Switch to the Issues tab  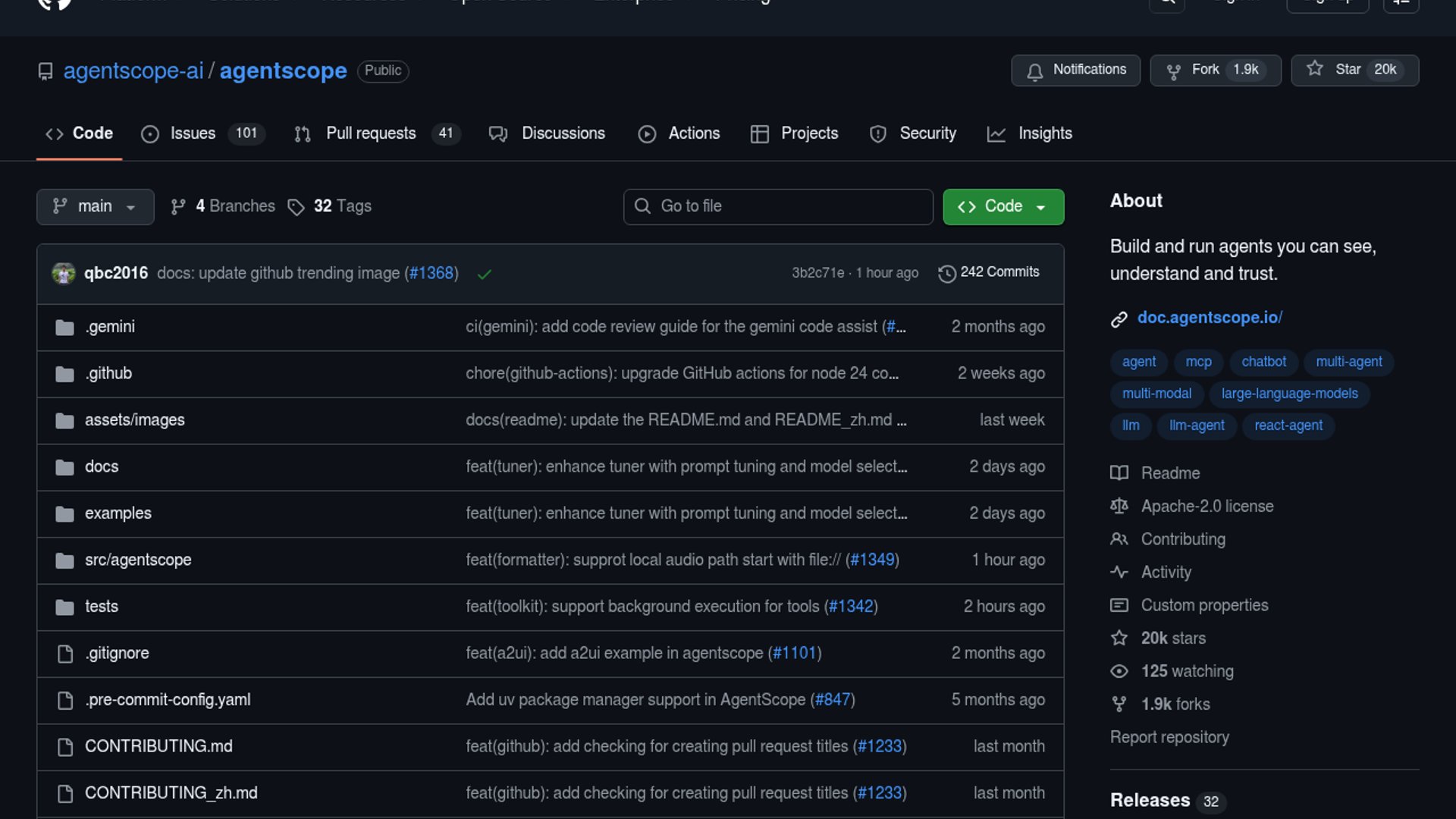coord(193,133)
